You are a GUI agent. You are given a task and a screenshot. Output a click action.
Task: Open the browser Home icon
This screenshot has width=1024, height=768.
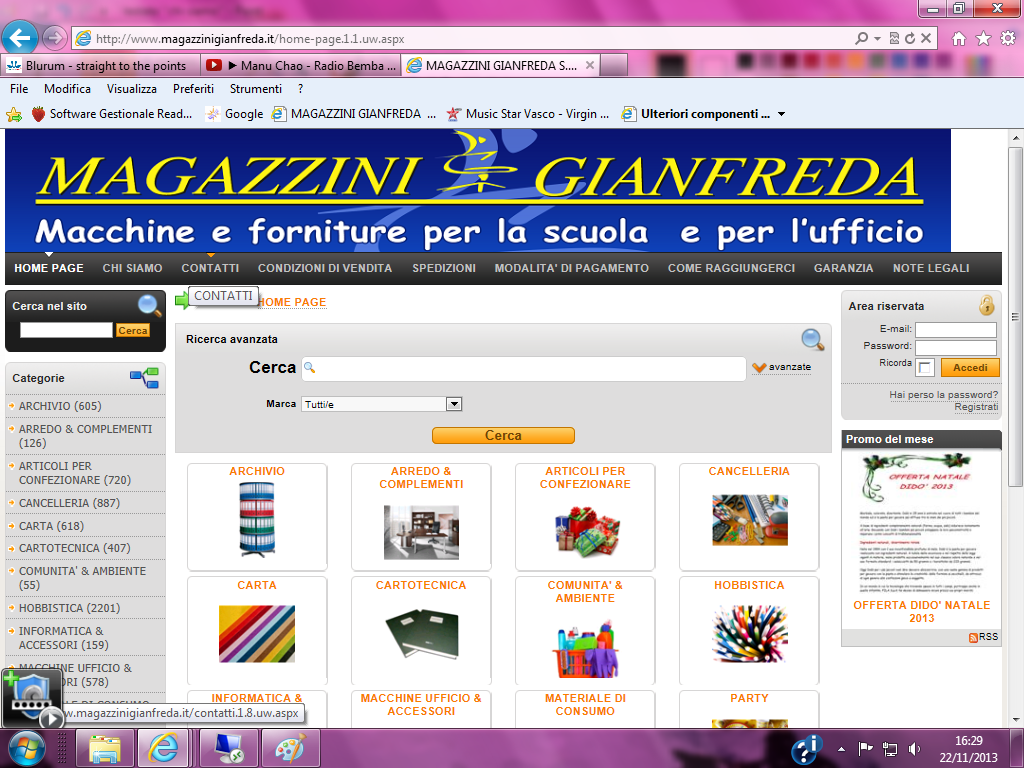click(959, 39)
